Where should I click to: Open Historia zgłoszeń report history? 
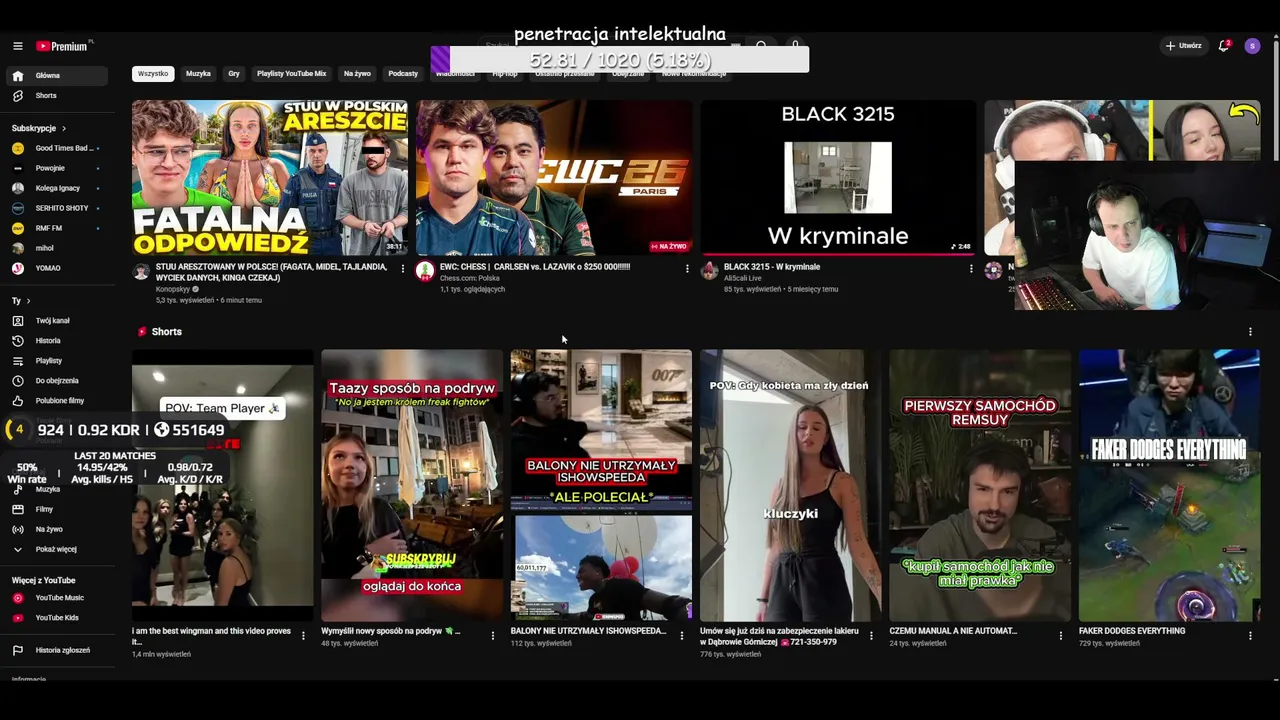coord(56,650)
